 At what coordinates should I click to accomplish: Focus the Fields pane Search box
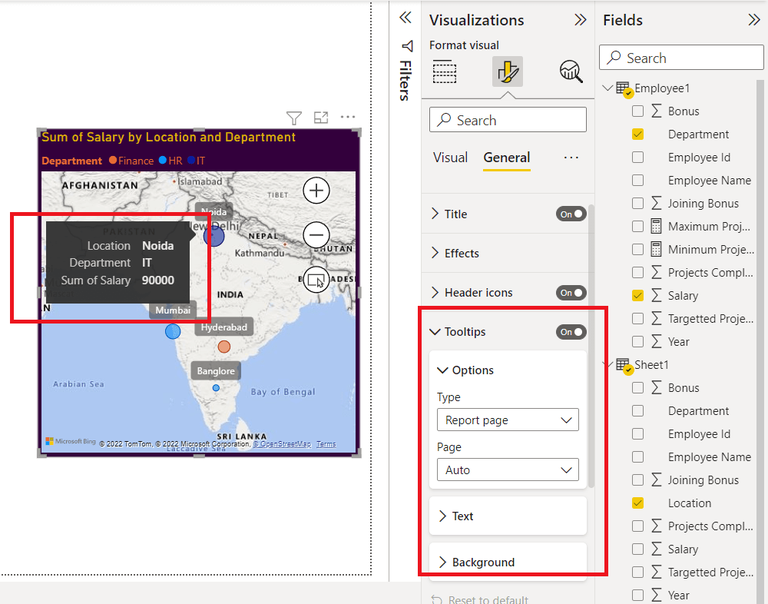coord(681,58)
